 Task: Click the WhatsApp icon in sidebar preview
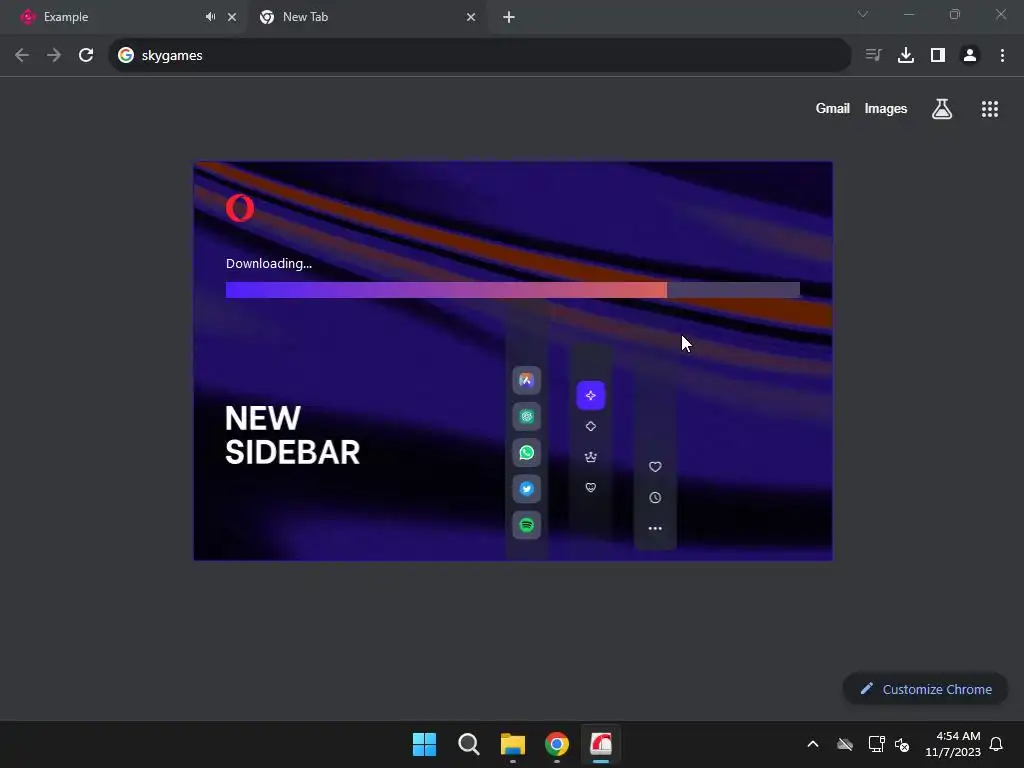(x=526, y=453)
